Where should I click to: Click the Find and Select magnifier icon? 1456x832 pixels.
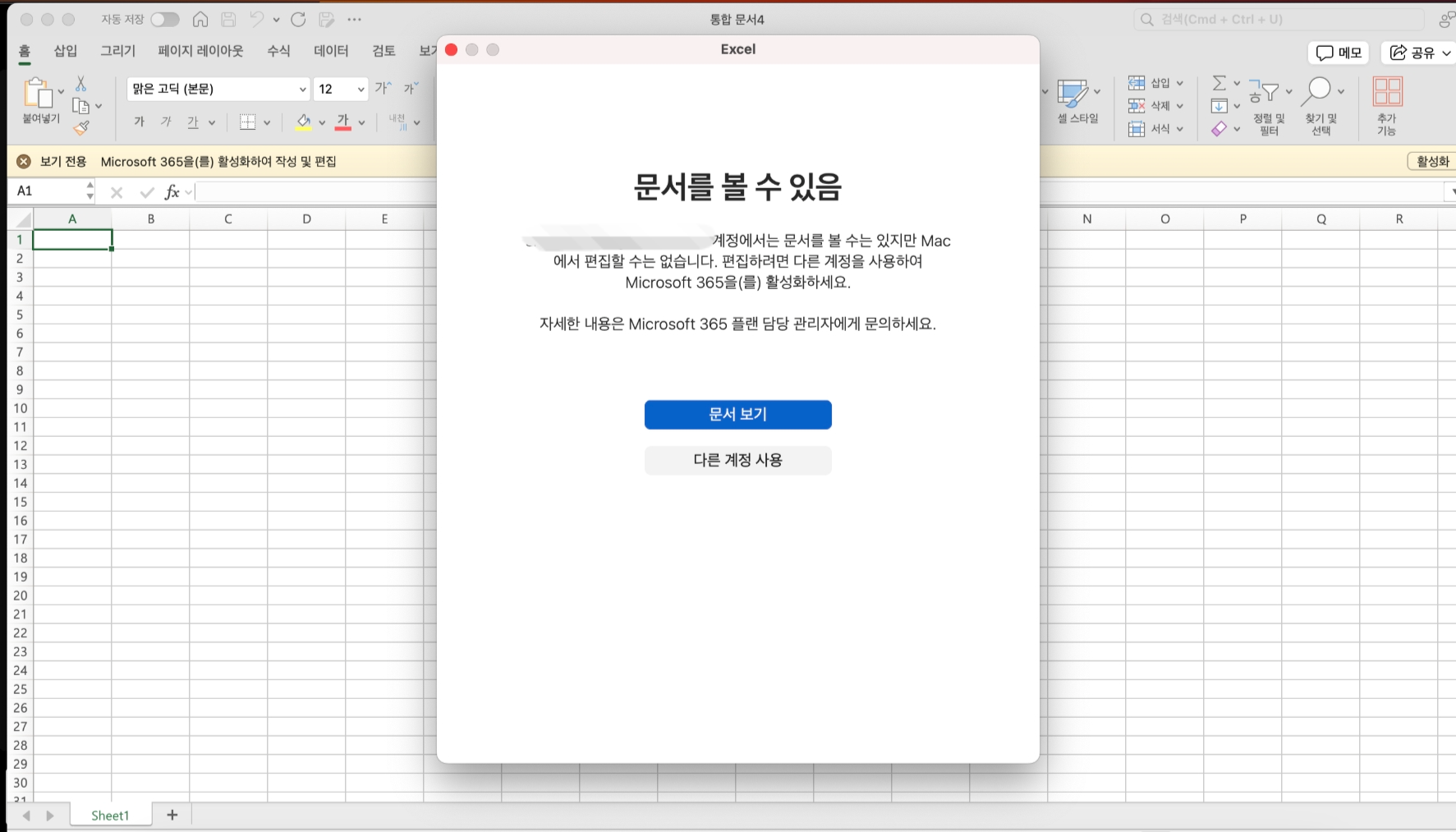coord(1317,91)
